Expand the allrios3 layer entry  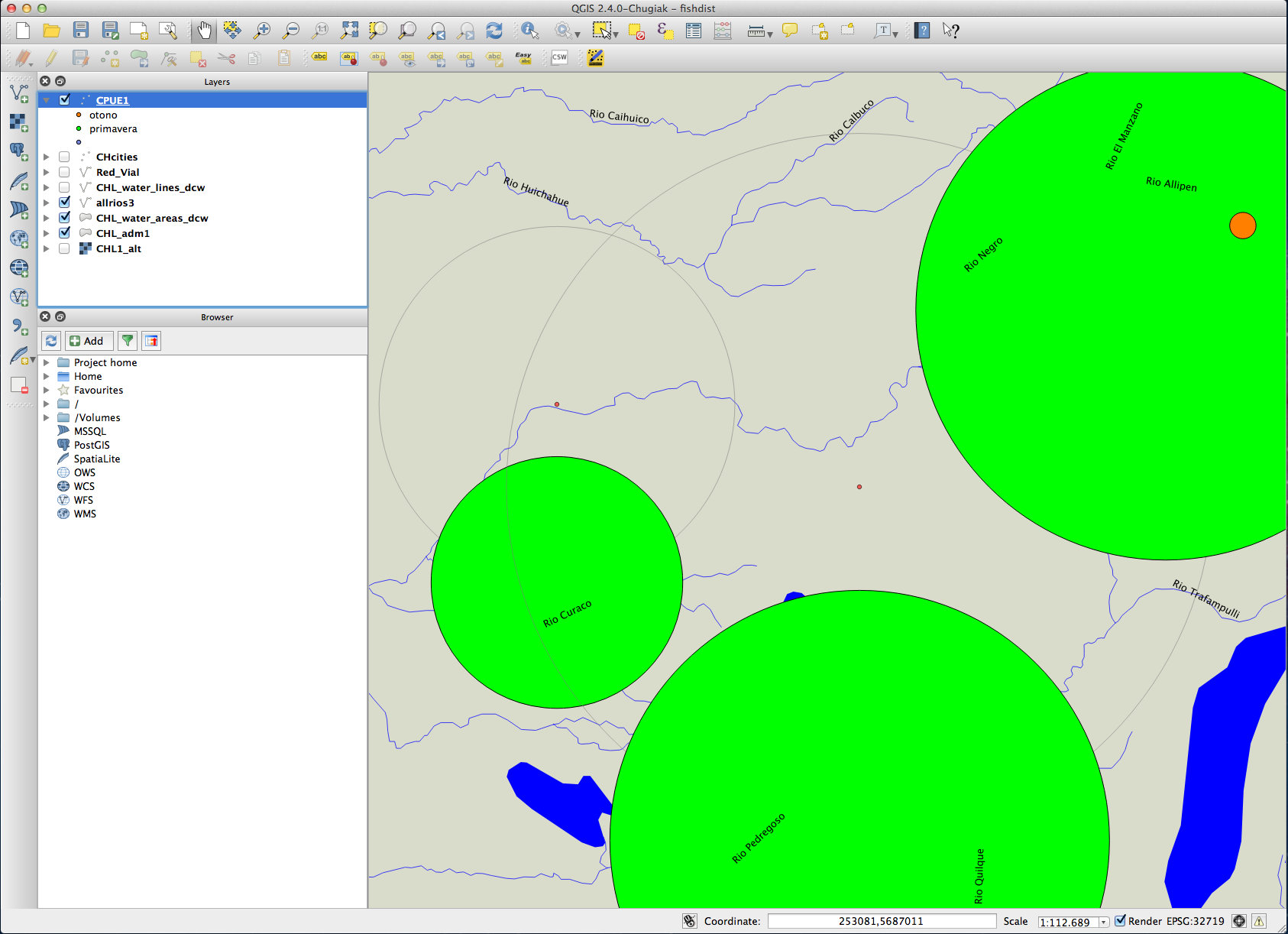pos(47,203)
